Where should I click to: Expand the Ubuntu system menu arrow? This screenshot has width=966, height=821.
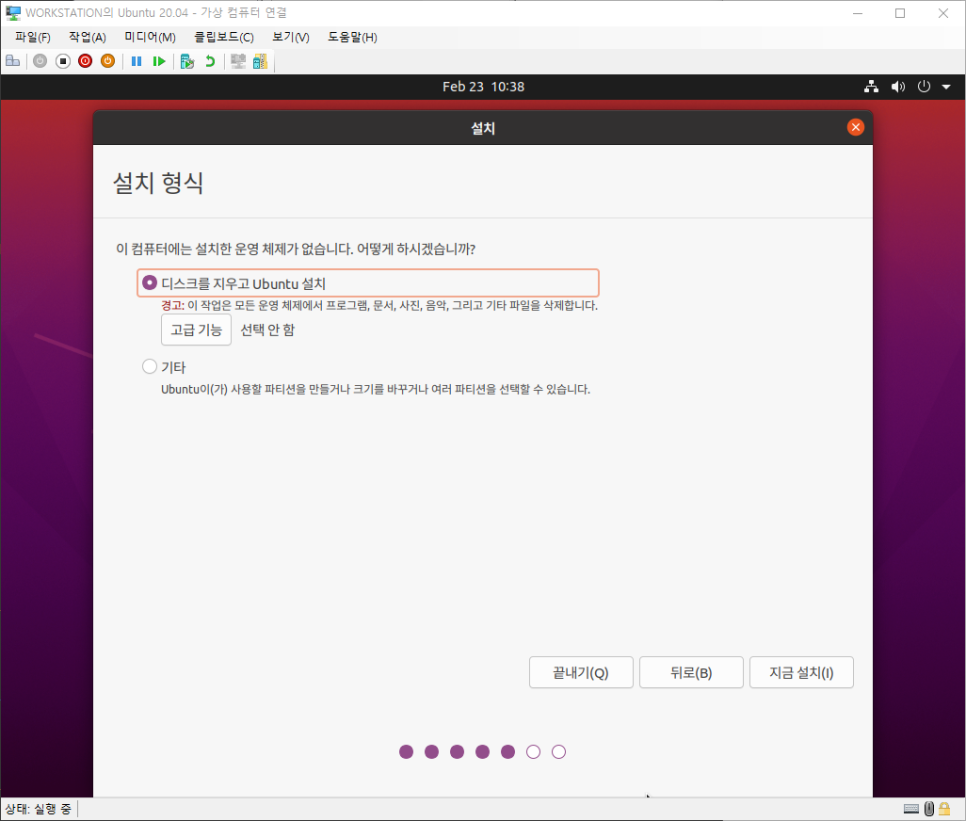tap(946, 87)
